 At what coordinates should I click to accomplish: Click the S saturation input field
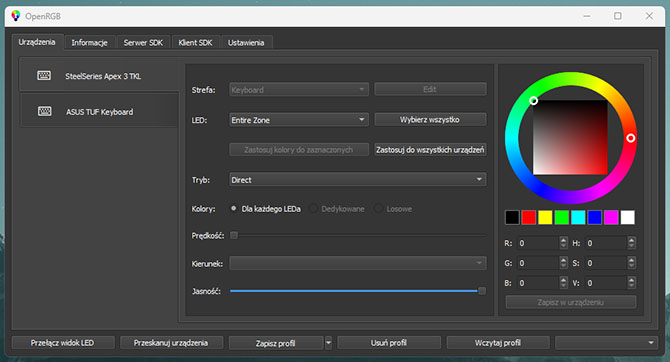606,263
